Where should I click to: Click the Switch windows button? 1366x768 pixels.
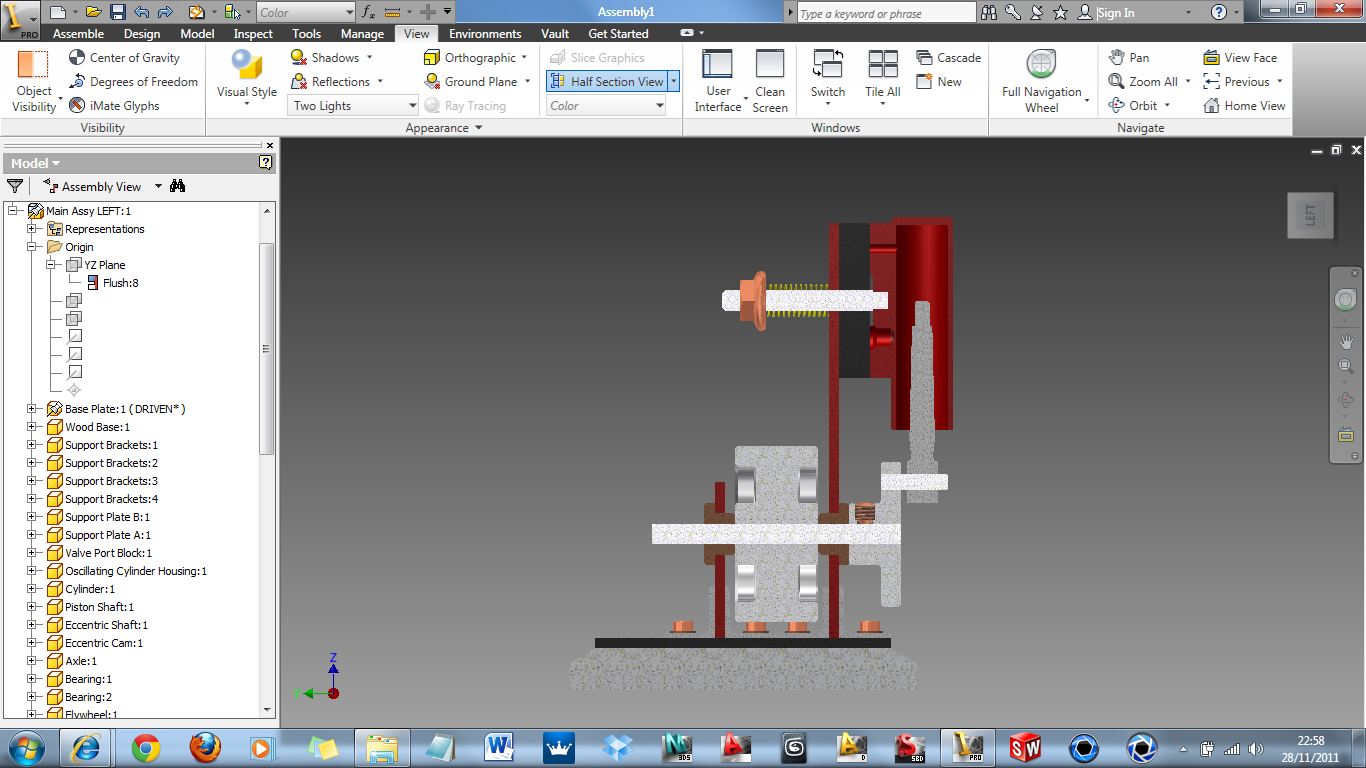[828, 78]
